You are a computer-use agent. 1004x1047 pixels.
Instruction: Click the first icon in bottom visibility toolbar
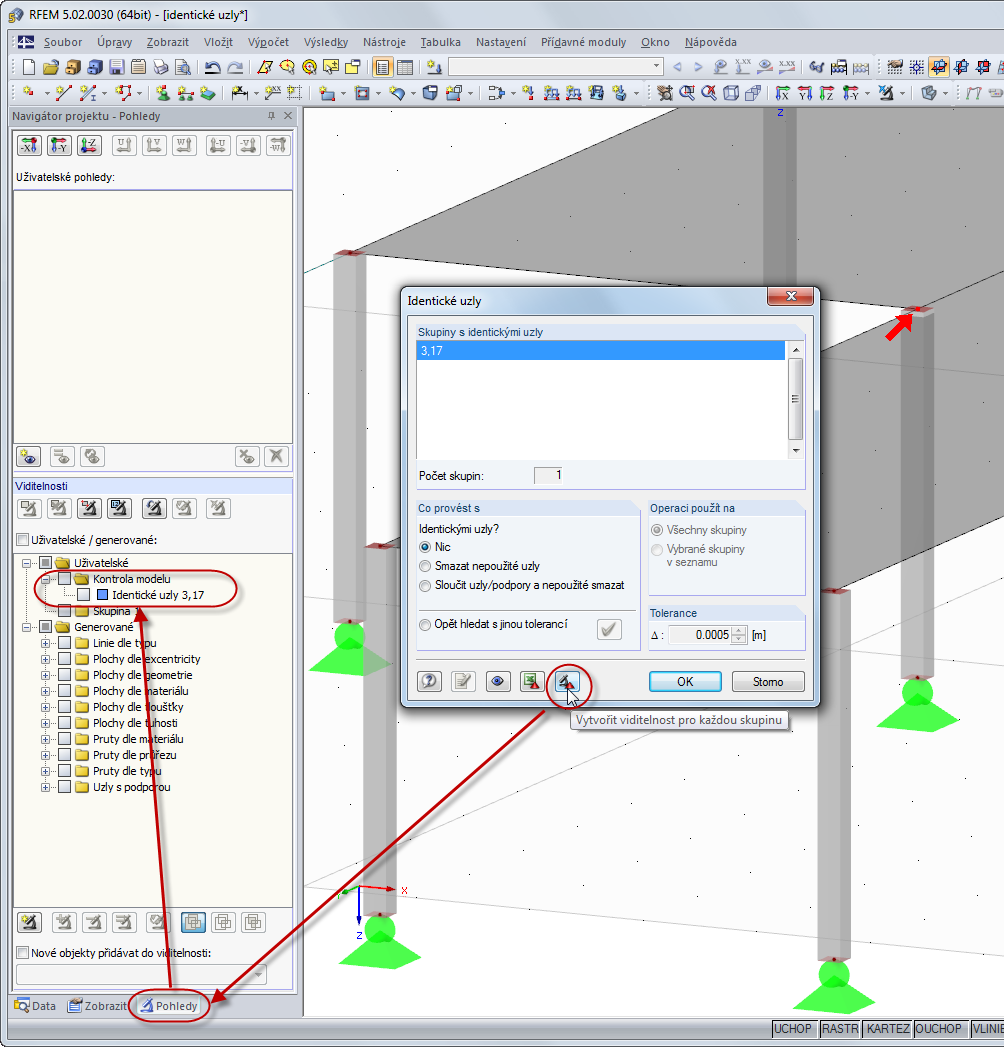29,922
